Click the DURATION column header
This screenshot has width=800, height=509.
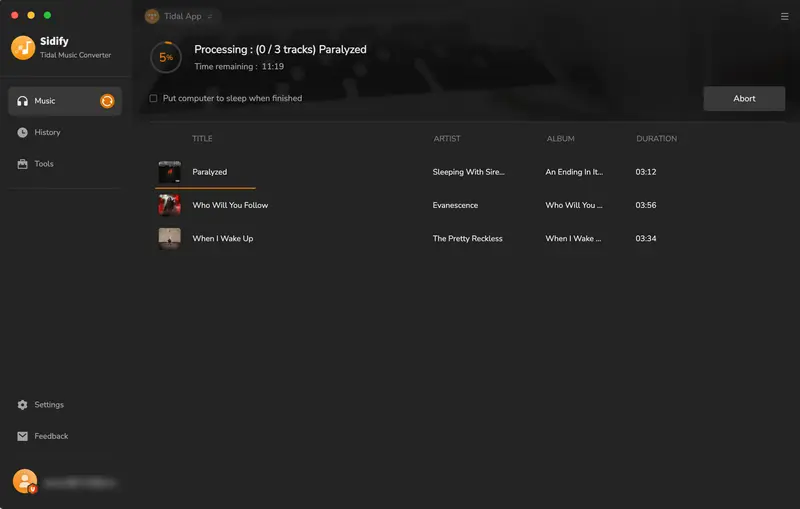pos(657,139)
